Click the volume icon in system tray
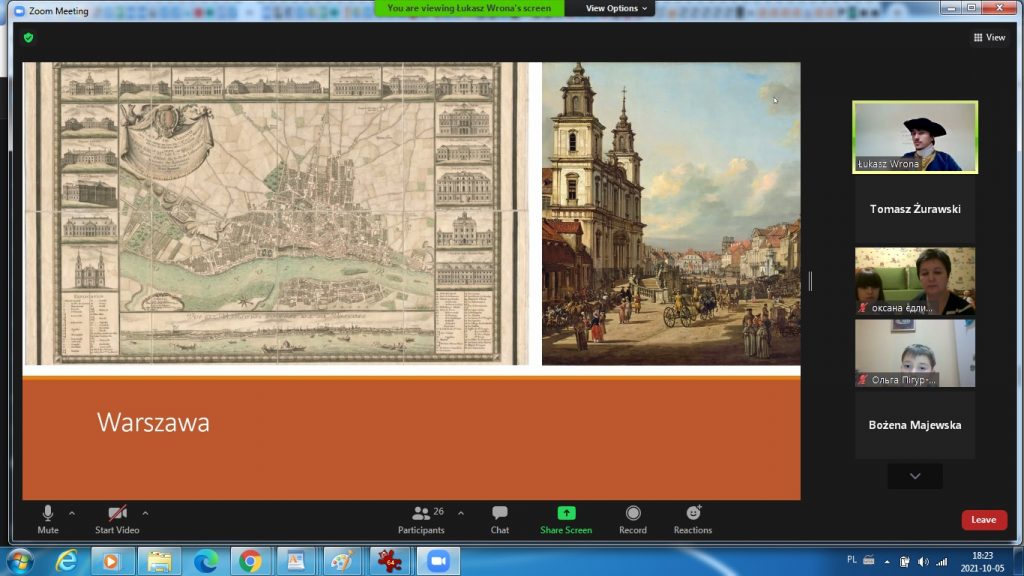 922,561
